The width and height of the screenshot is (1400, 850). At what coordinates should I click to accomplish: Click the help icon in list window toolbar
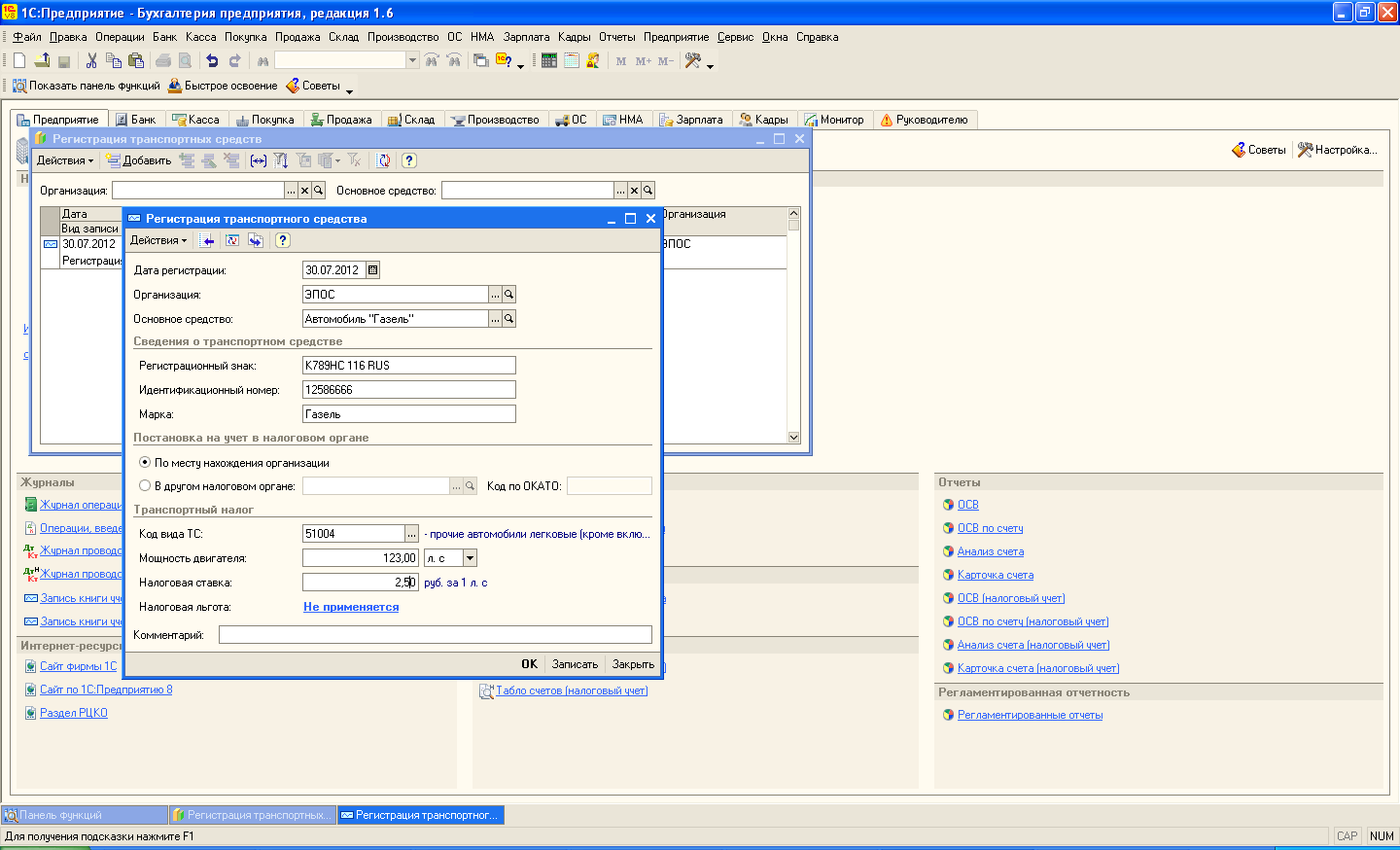[409, 160]
